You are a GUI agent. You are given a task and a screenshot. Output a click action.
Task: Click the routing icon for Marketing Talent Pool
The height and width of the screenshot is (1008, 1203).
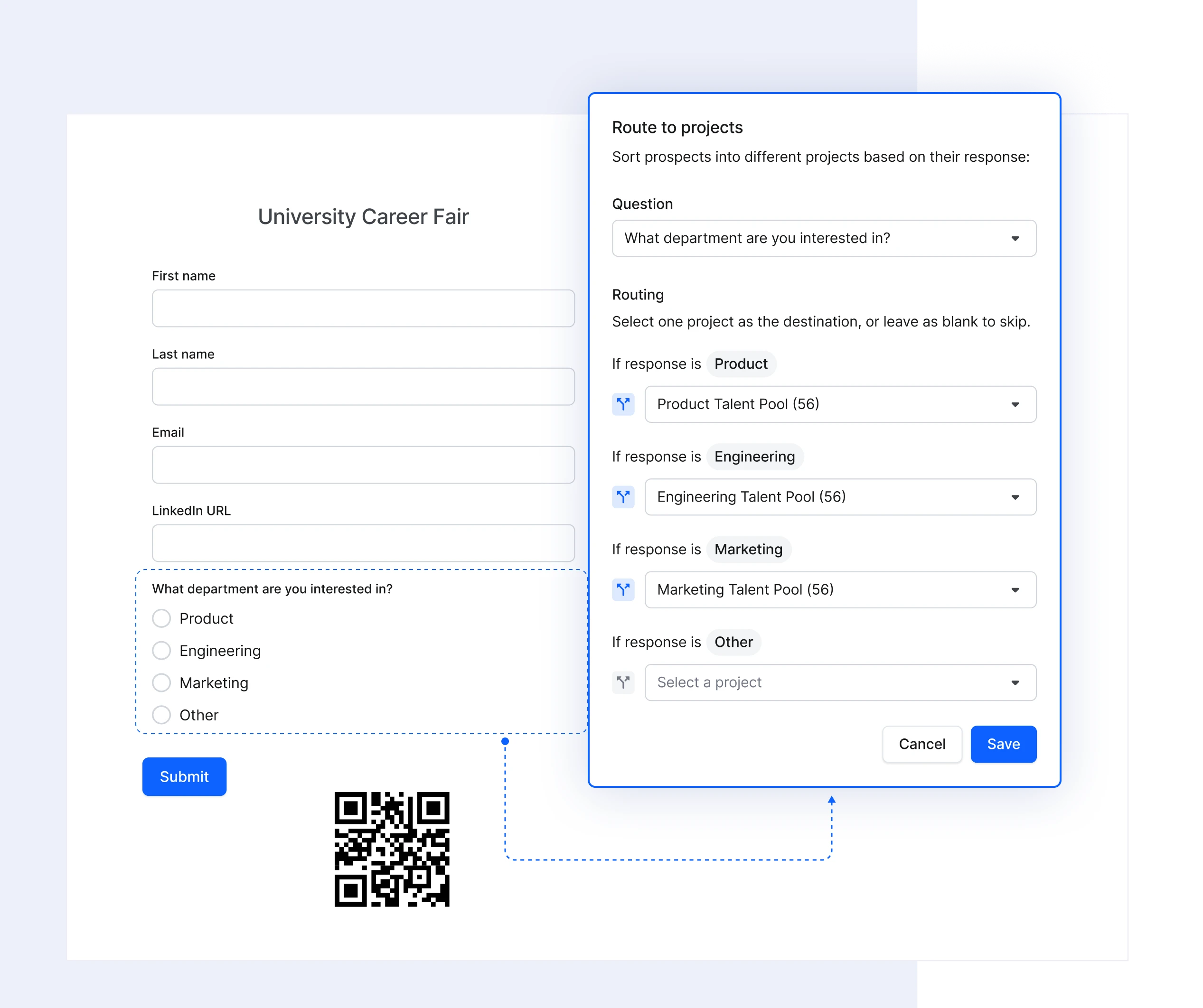[x=624, y=589]
